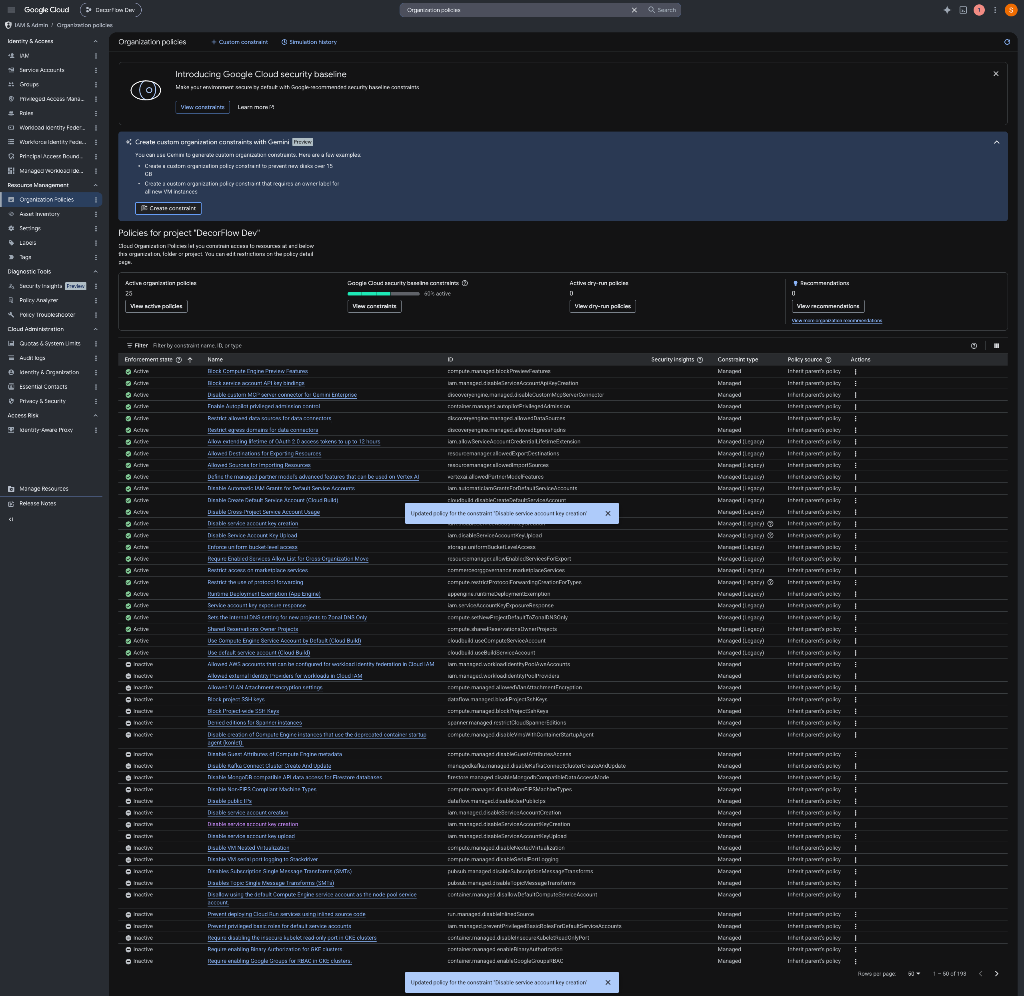Screen dimensions: 1024x996
Task: Close the bottom 'Updated policy' notification toast
Action: pyautogui.click(x=607, y=982)
